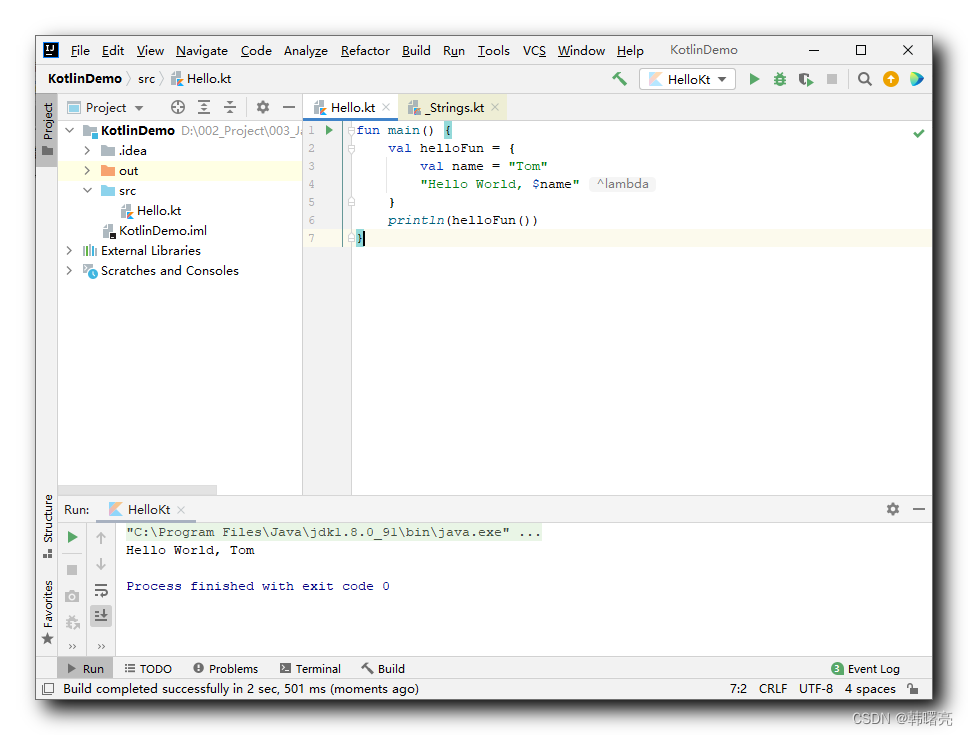968x735 pixels.
Task: Open Event Log in status bar
Action: [866, 669]
